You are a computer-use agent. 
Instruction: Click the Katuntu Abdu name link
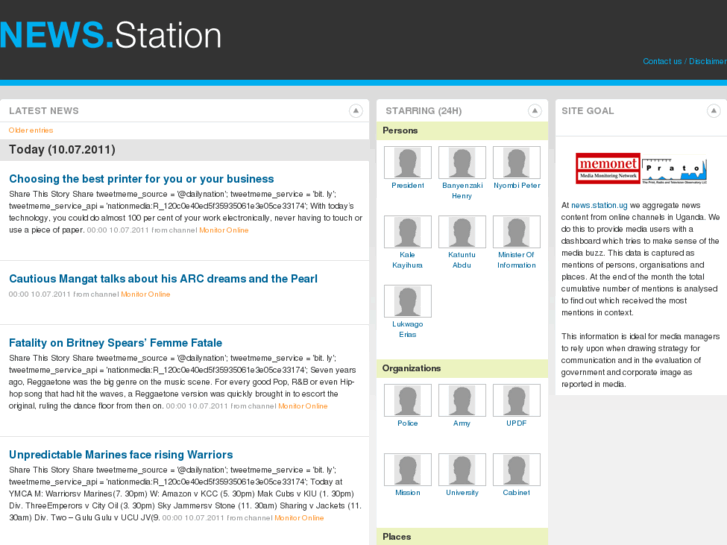click(462, 260)
